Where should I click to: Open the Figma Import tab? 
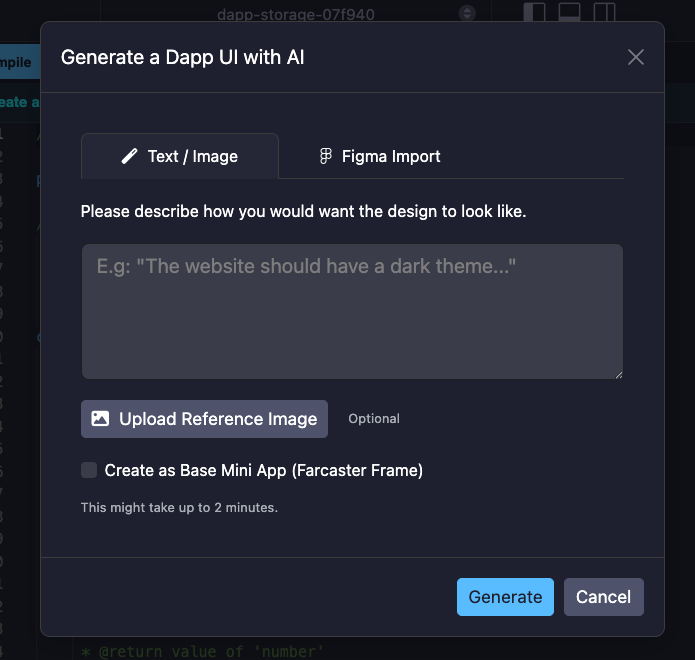(380, 156)
